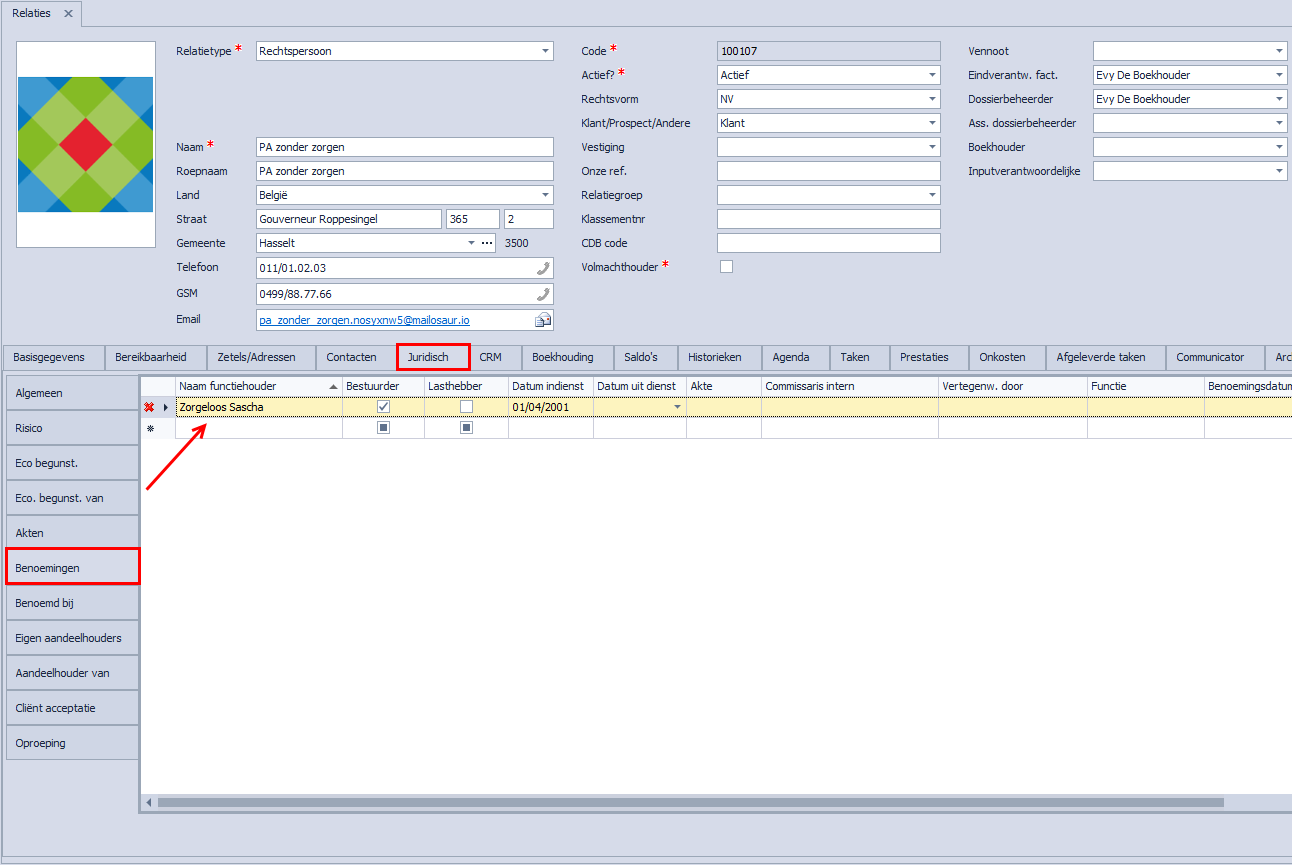The height and width of the screenshot is (865, 1292).
Task: Click the red delete X on Zorgeloos Sascha row
Action: pyautogui.click(x=149, y=407)
